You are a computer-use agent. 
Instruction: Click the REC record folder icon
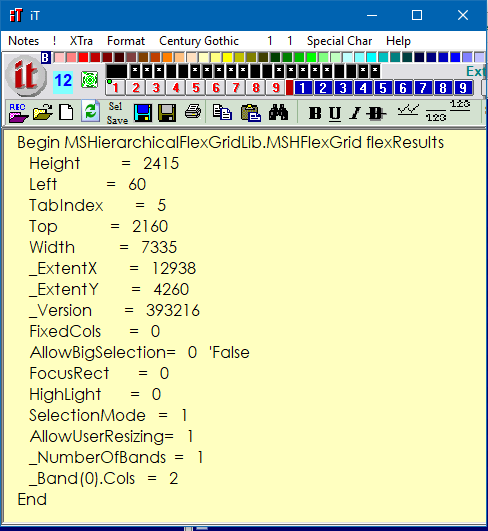point(18,113)
